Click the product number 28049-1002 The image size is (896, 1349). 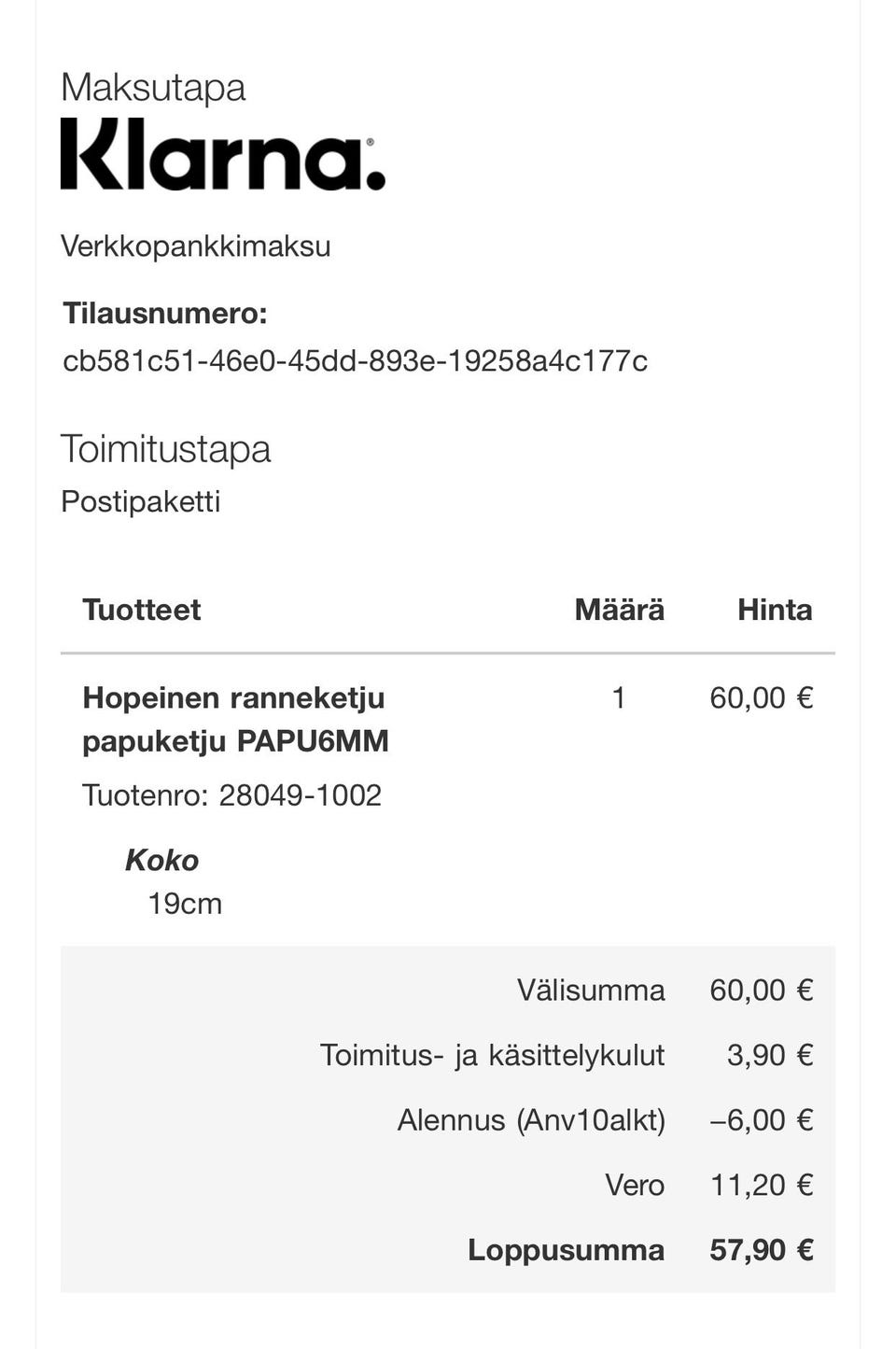(x=300, y=795)
